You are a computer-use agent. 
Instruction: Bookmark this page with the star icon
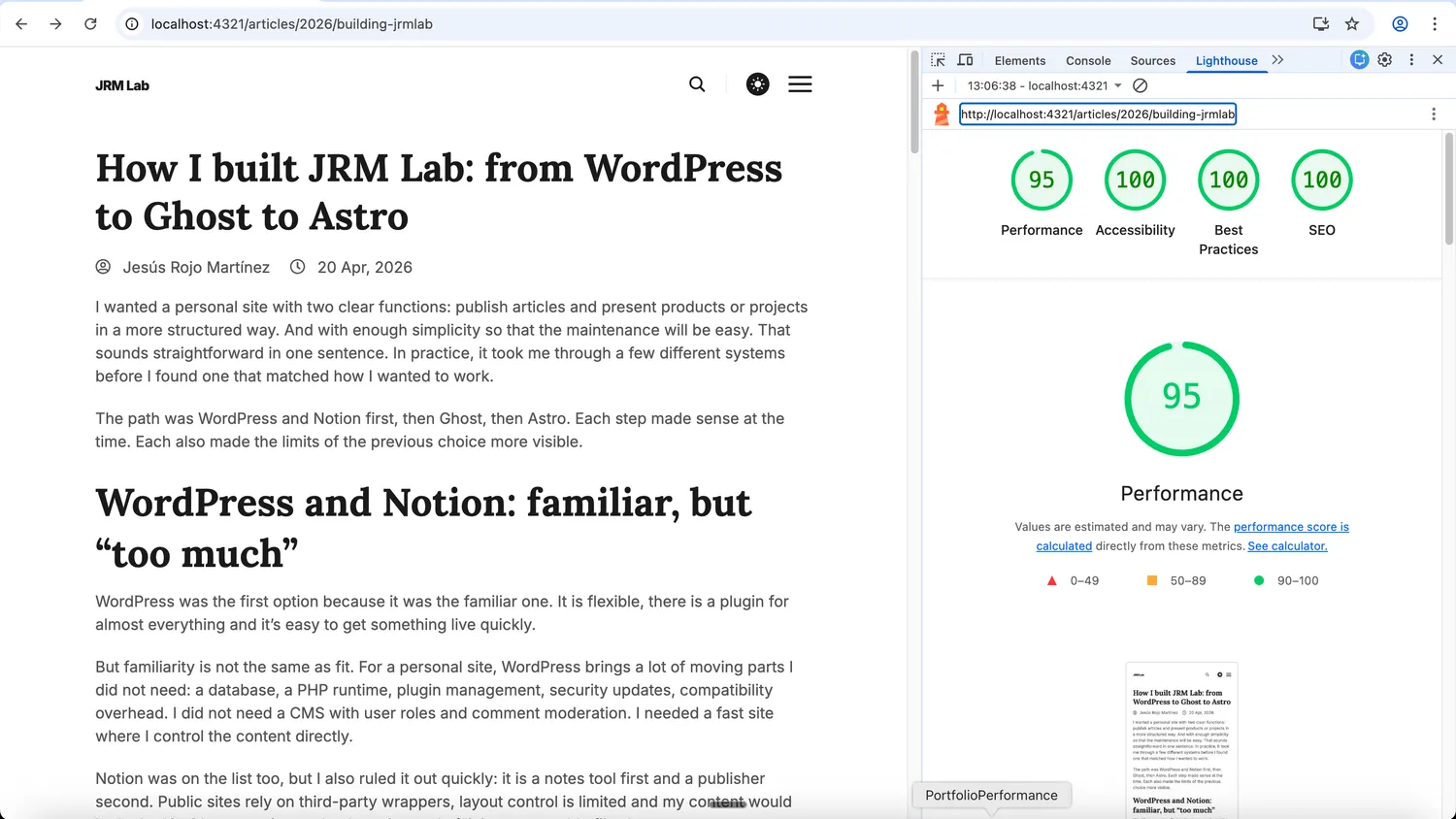click(1352, 24)
